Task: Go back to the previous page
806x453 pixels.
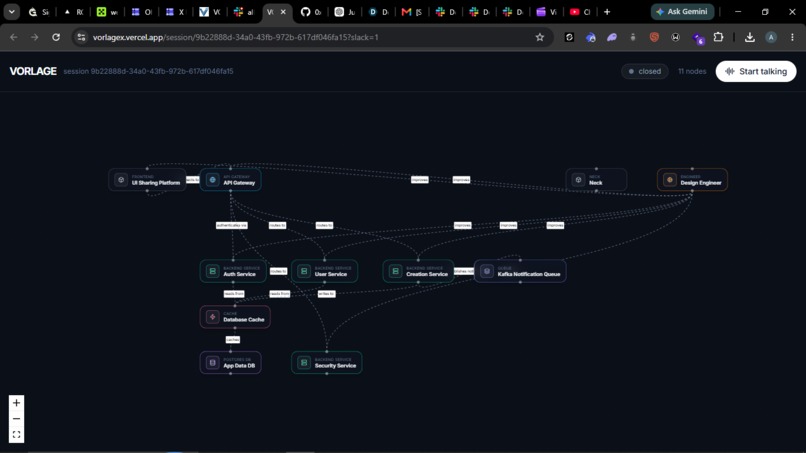Action: (x=14, y=37)
